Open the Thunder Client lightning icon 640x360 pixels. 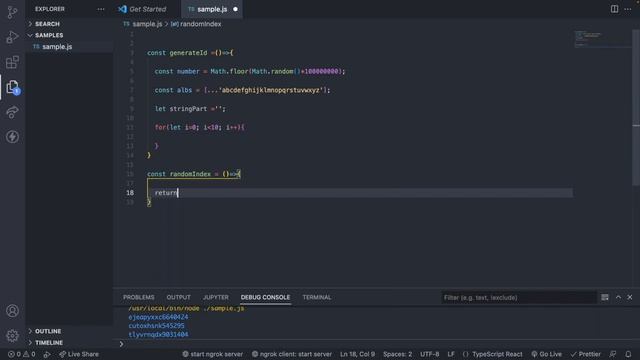tap(12, 137)
